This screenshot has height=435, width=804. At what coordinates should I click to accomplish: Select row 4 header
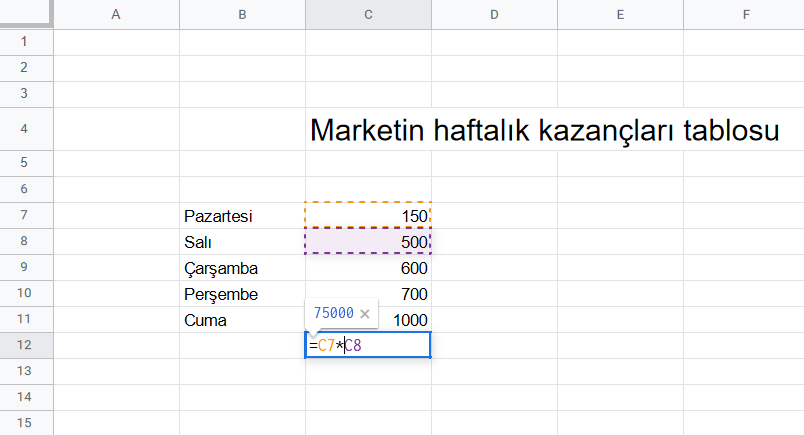coord(26,129)
